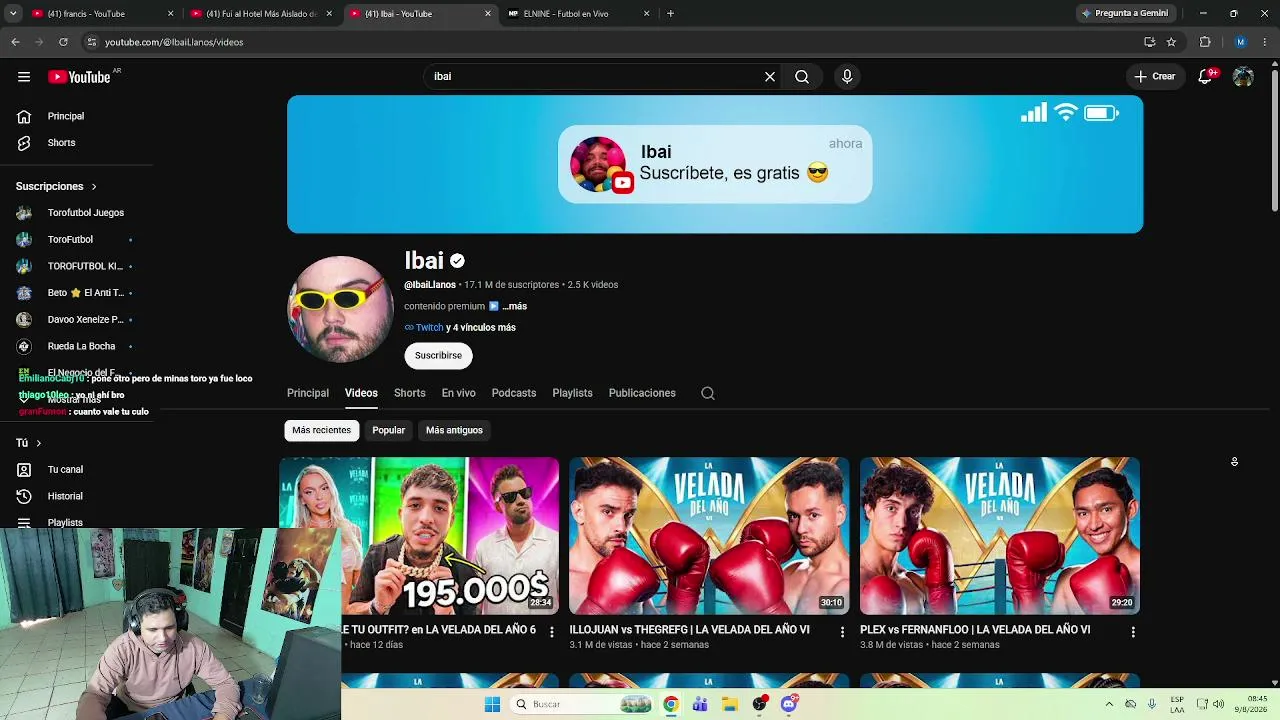Open the YouTube notifications bell
The height and width of the screenshot is (720, 1280).
(x=1206, y=77)
